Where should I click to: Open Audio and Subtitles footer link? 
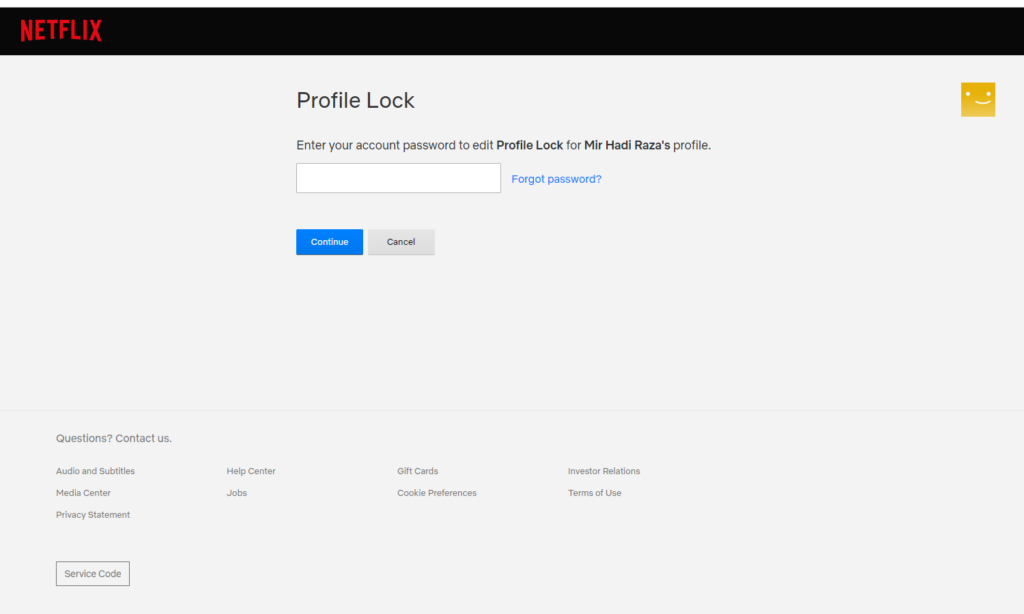click(95, 471)
